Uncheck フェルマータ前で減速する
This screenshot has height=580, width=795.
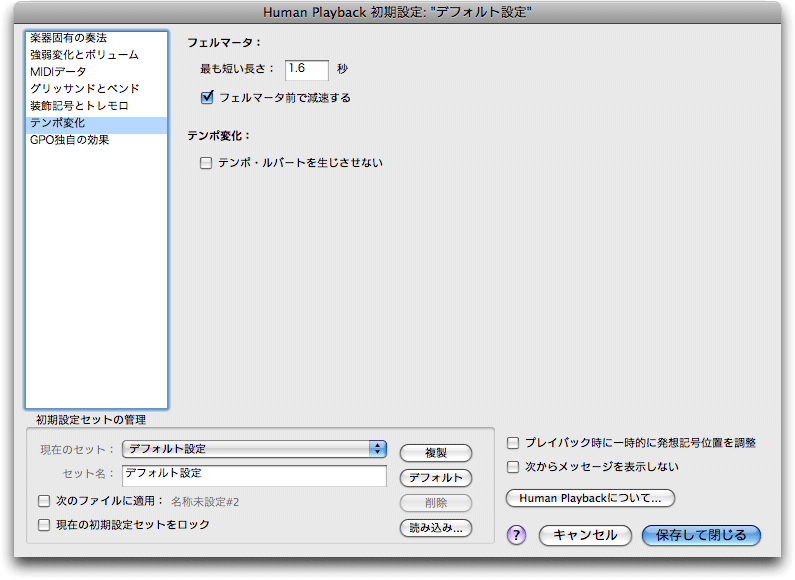point(207,97)
